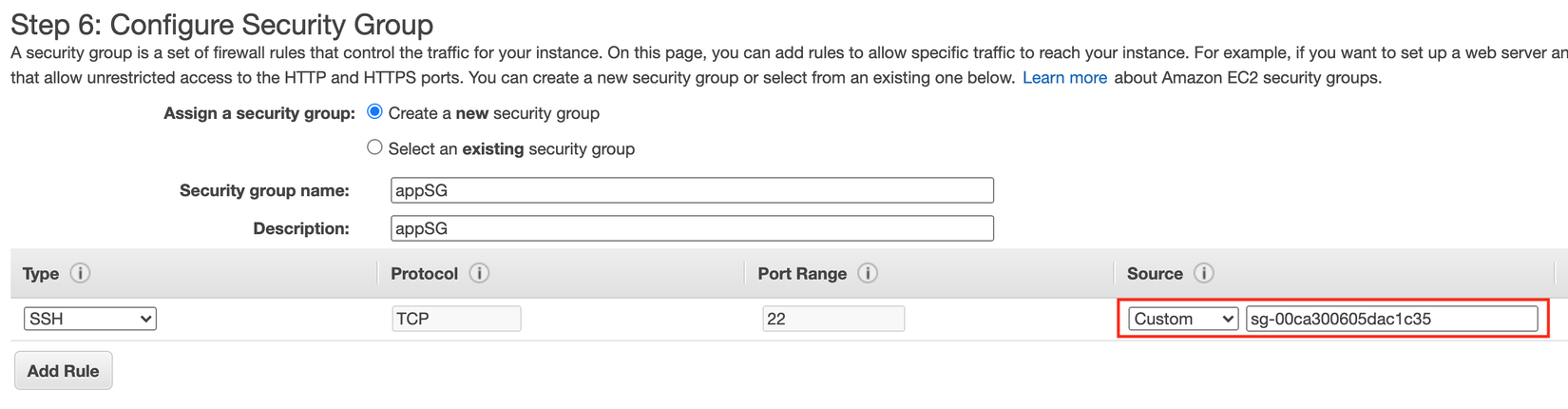Viewport: 1568px width, 409px height.
Task: Select Create a new security group
Action: click(375, 112)
